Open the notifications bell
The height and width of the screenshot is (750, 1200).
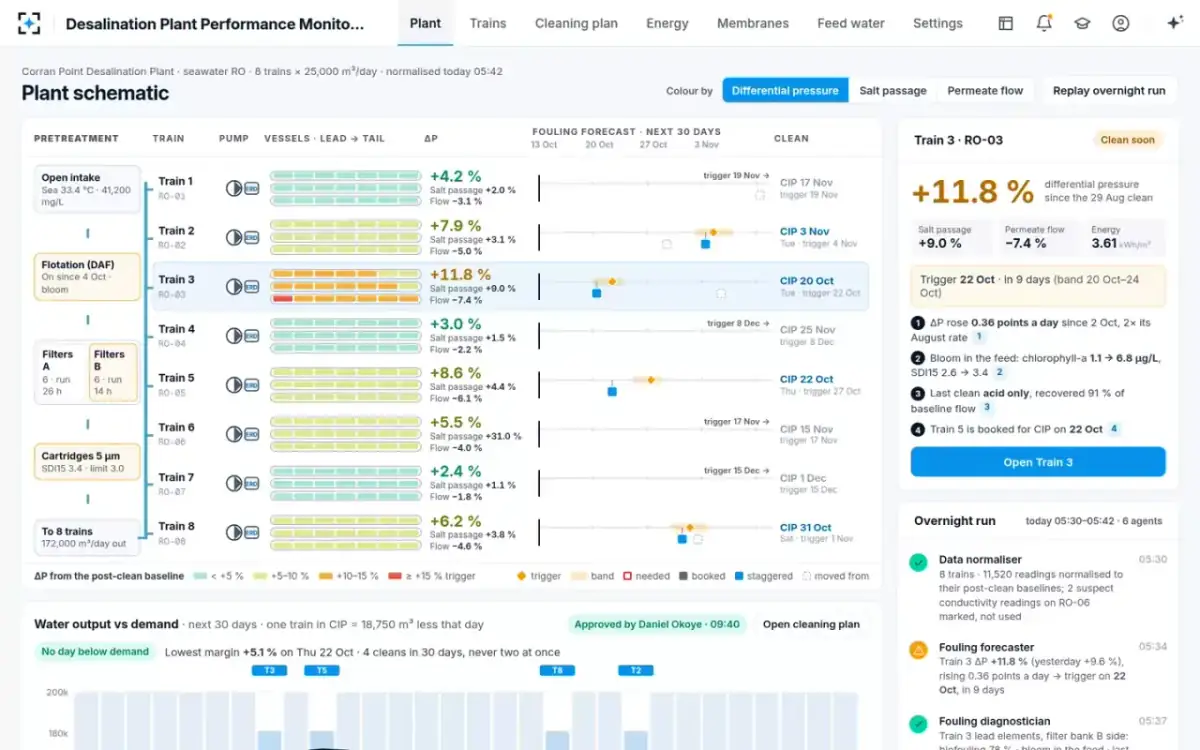pos(1044,23)
